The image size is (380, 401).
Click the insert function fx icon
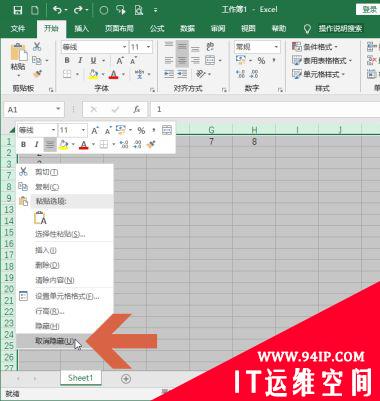(136, 109)
